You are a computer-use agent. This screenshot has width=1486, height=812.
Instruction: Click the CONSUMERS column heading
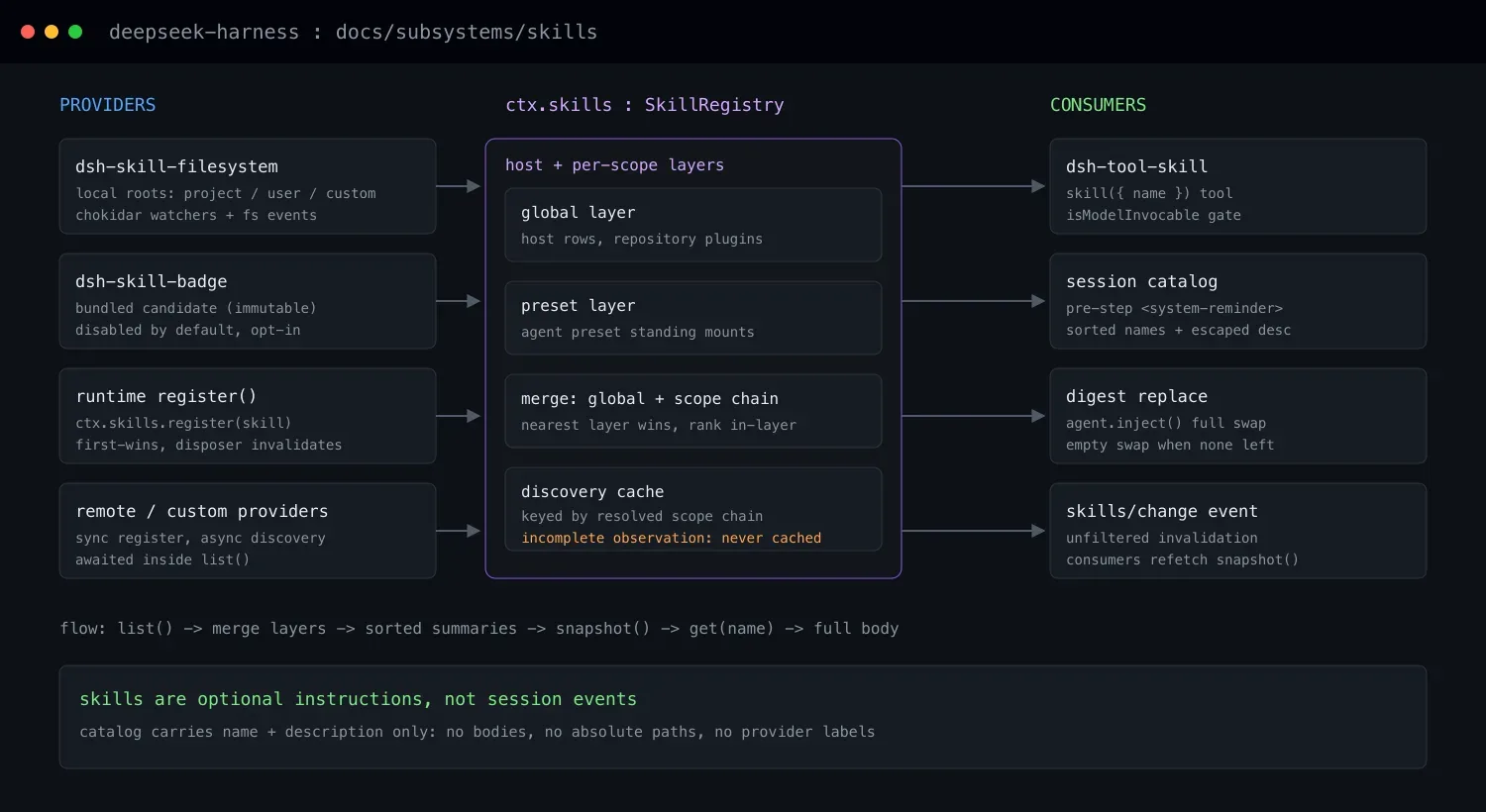pos(1098,105)
